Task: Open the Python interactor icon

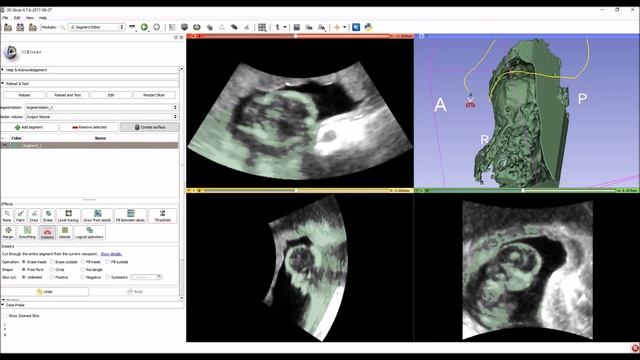Action: pos(369,27)
